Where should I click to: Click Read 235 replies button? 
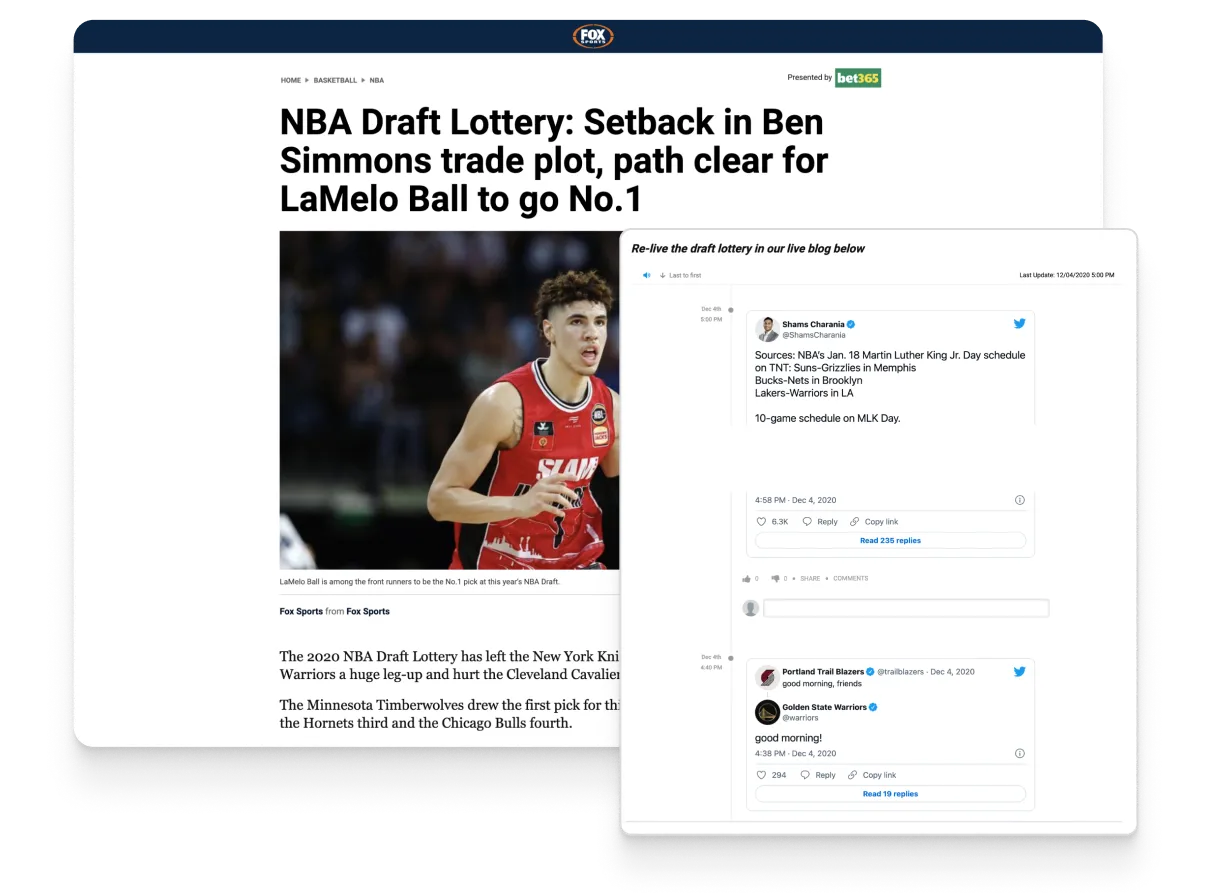pyautogui.click(x=890, y=540)
